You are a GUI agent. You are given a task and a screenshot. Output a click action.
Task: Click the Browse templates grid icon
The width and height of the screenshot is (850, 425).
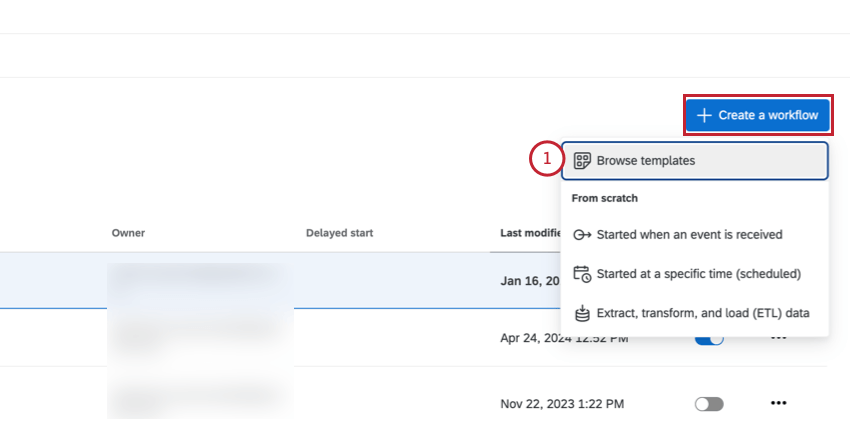pyautogui.click(x=582, y=160)
